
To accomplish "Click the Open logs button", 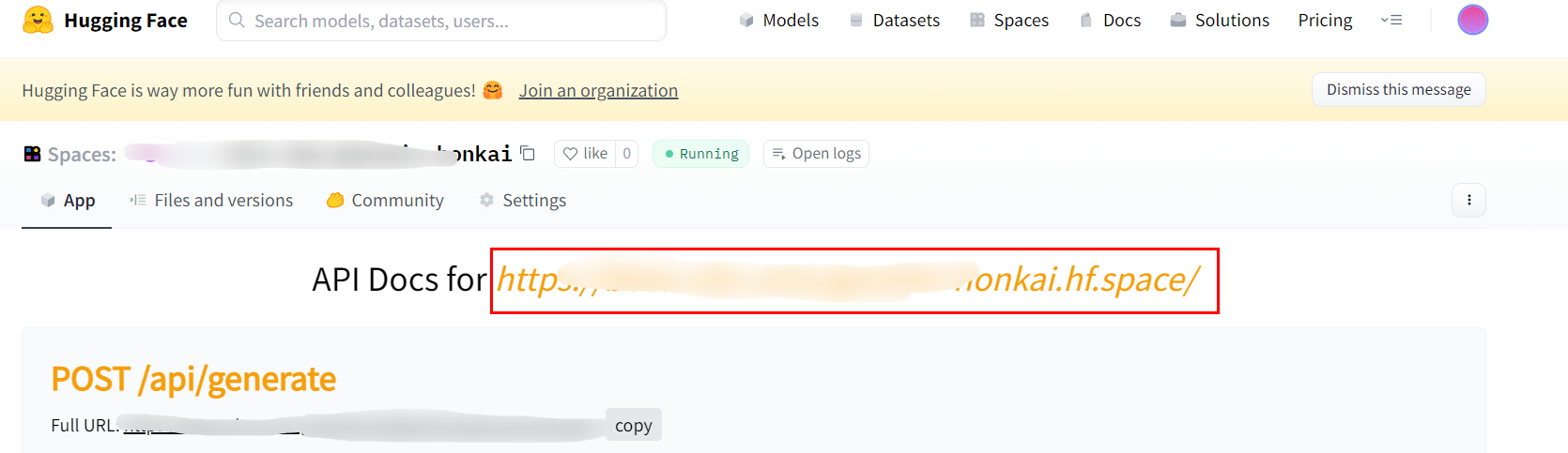I will (816, 154).
